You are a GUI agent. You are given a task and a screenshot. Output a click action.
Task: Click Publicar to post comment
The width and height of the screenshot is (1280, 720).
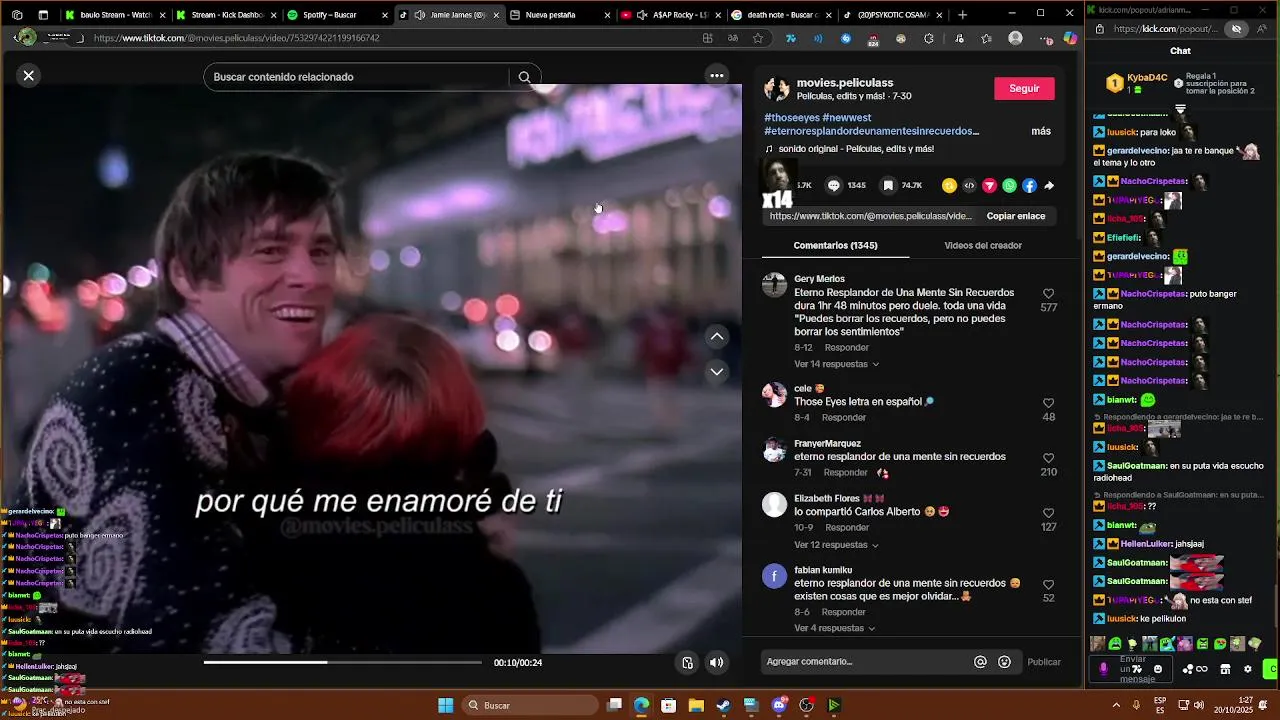(x=1044, y=662)
